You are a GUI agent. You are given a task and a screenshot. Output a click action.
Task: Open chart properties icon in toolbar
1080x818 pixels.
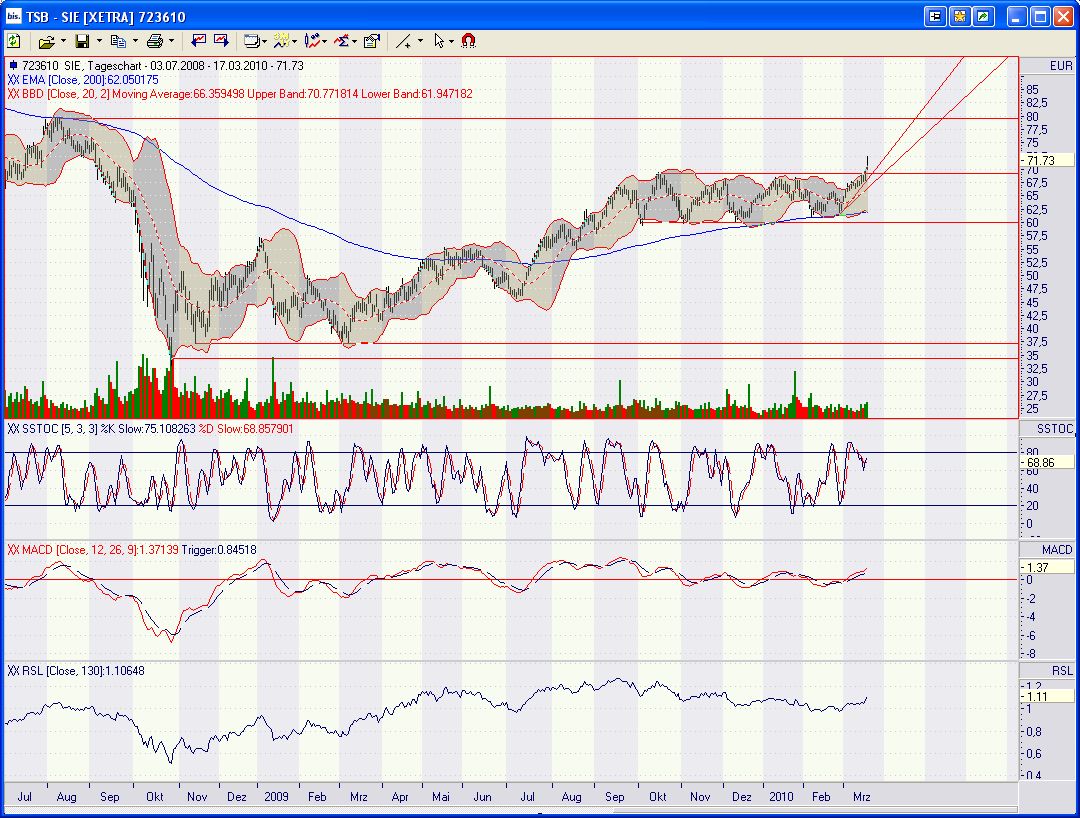point(372,41)
